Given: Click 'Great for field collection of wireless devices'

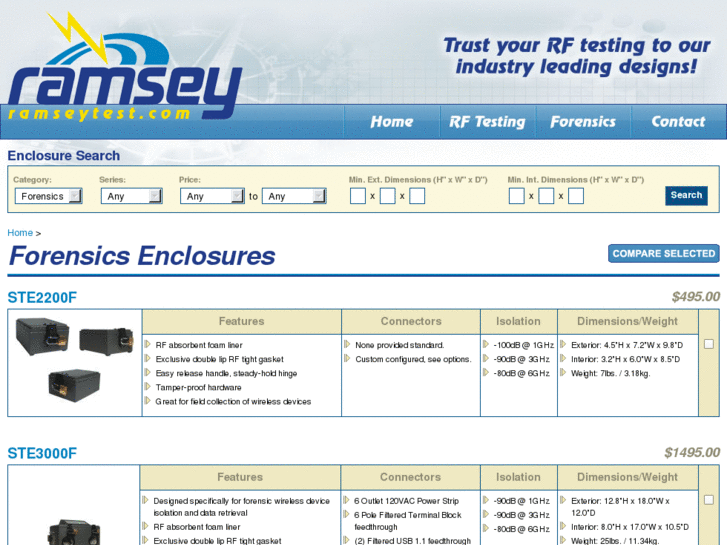Looking at the screenshot, I should click(233, 402).
